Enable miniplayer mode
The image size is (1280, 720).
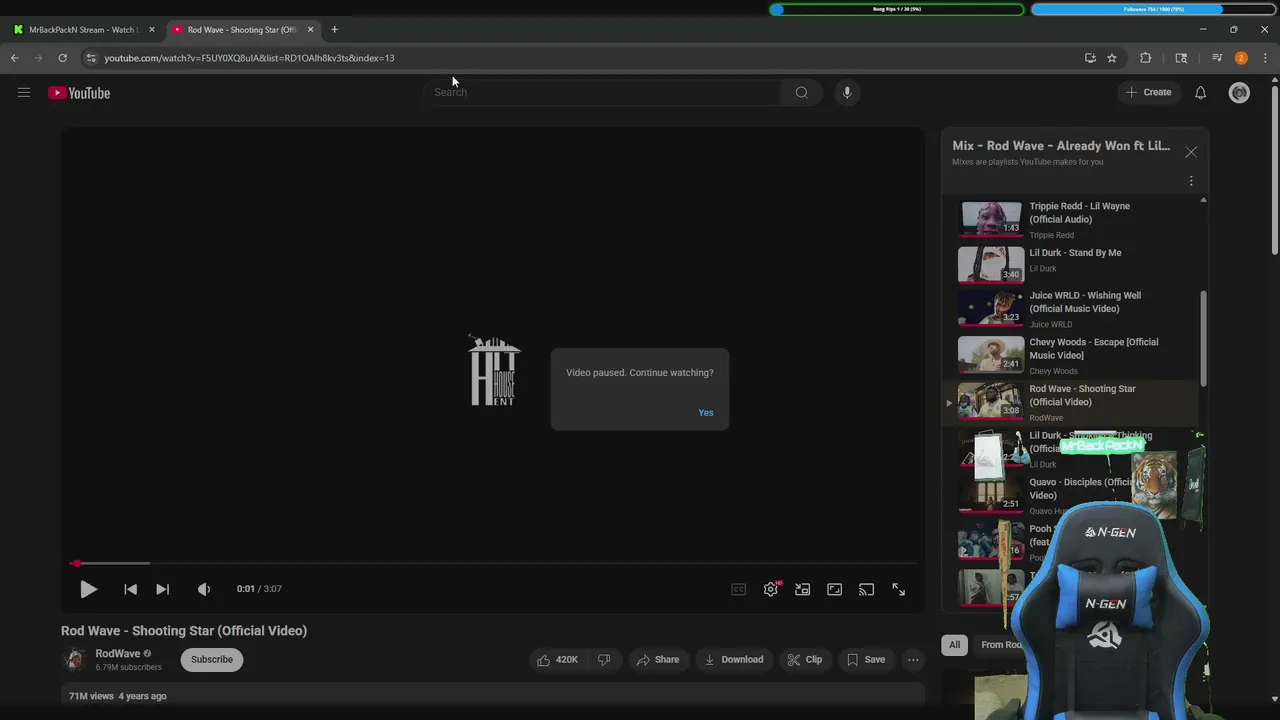(x=802, y=589)
